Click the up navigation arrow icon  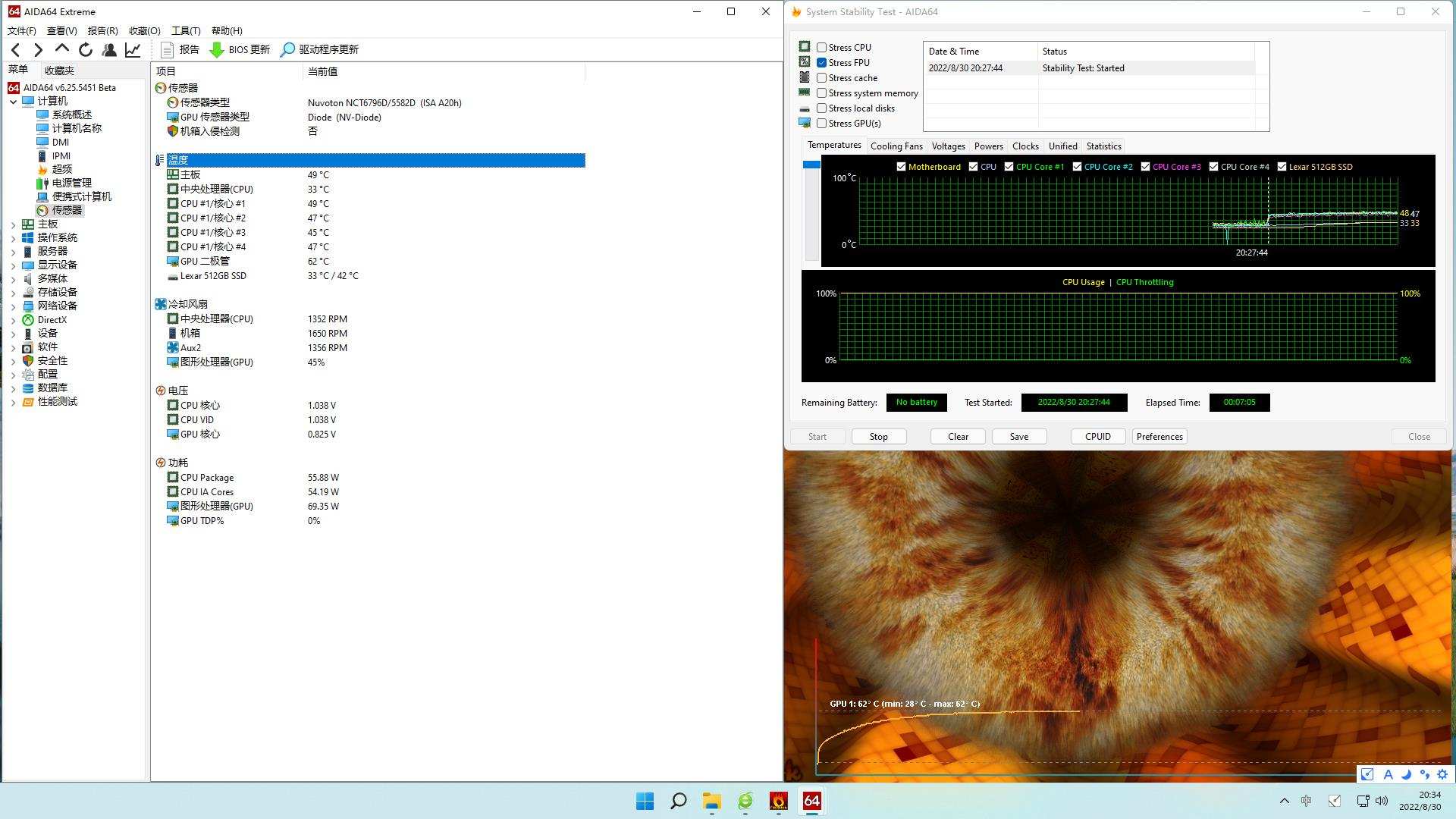click(62, 49)
